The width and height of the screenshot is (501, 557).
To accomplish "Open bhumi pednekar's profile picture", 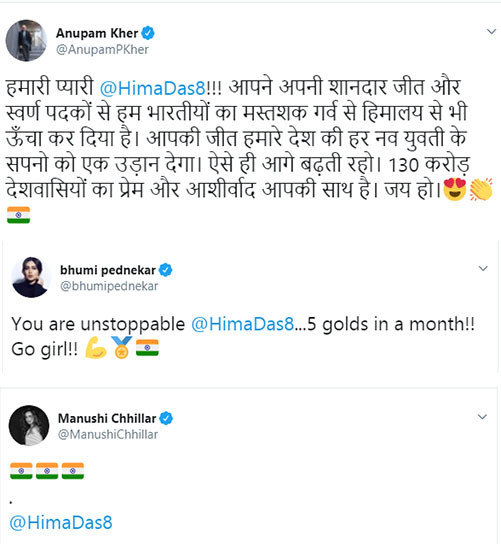I will pos(31,277).
